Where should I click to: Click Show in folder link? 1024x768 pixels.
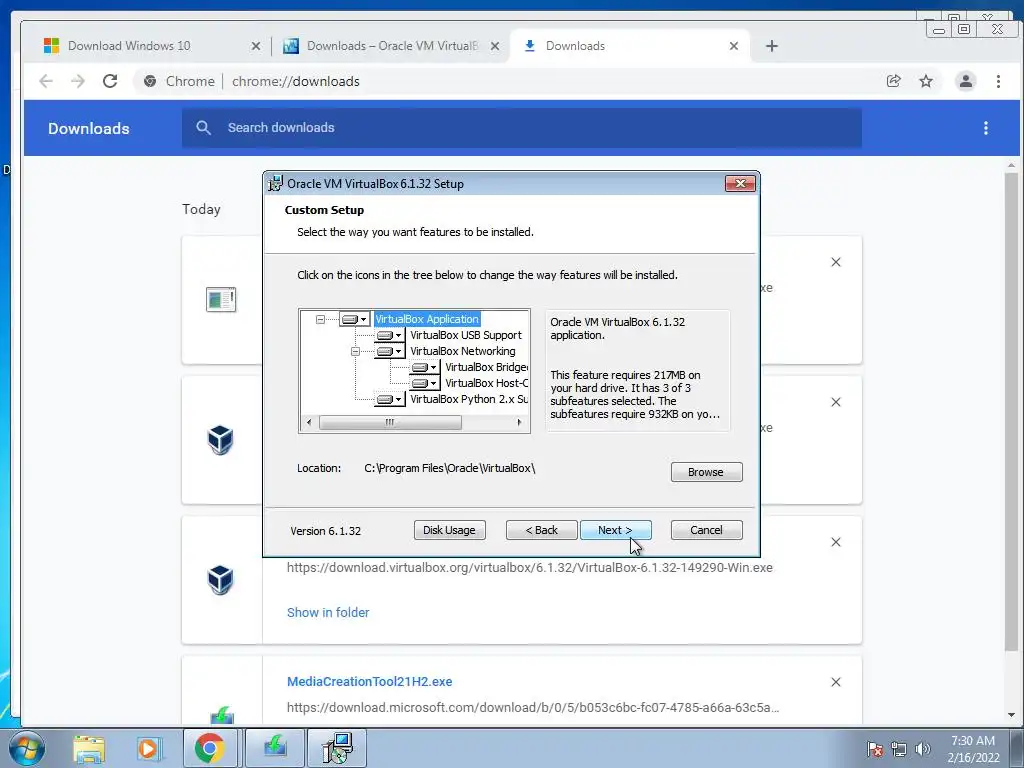pos(328,613)
